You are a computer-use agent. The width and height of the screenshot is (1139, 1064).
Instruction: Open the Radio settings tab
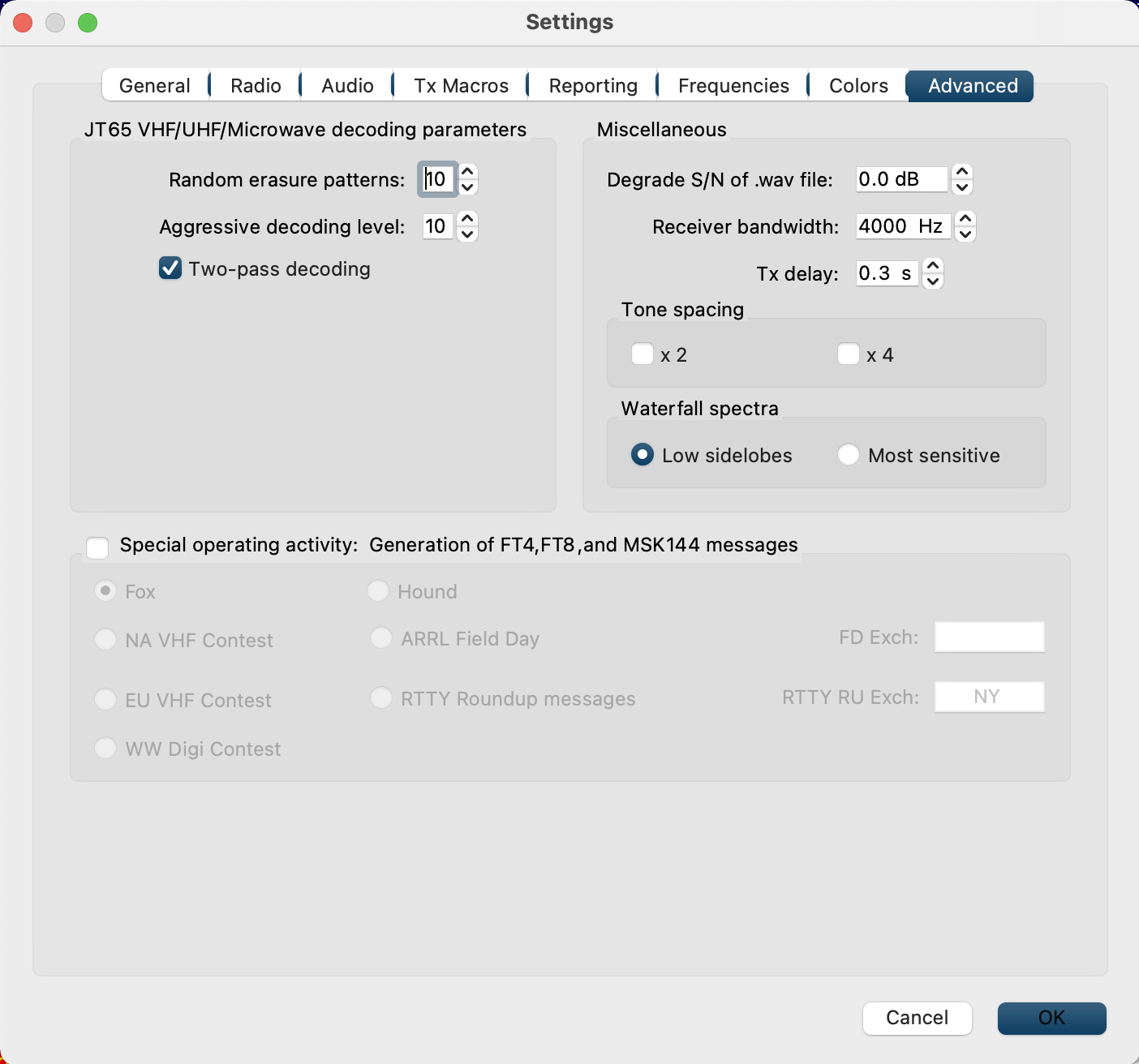pos(256,86)
